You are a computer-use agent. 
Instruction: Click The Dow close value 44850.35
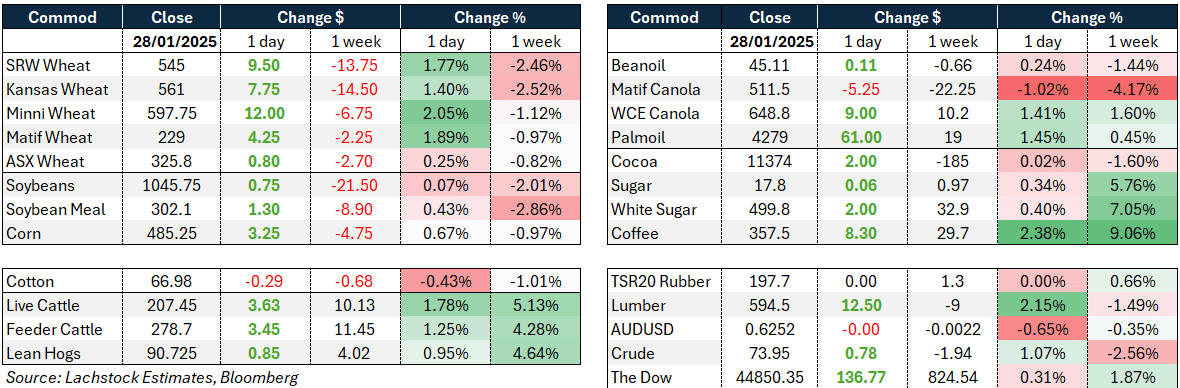click(770, 377)
